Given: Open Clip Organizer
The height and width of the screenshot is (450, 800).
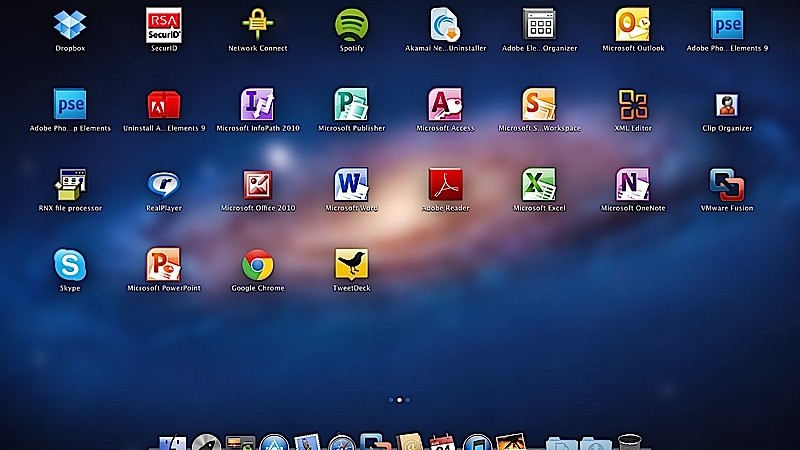Looking at the screenshot, I should pyautogui.click(x=727, y=104).
